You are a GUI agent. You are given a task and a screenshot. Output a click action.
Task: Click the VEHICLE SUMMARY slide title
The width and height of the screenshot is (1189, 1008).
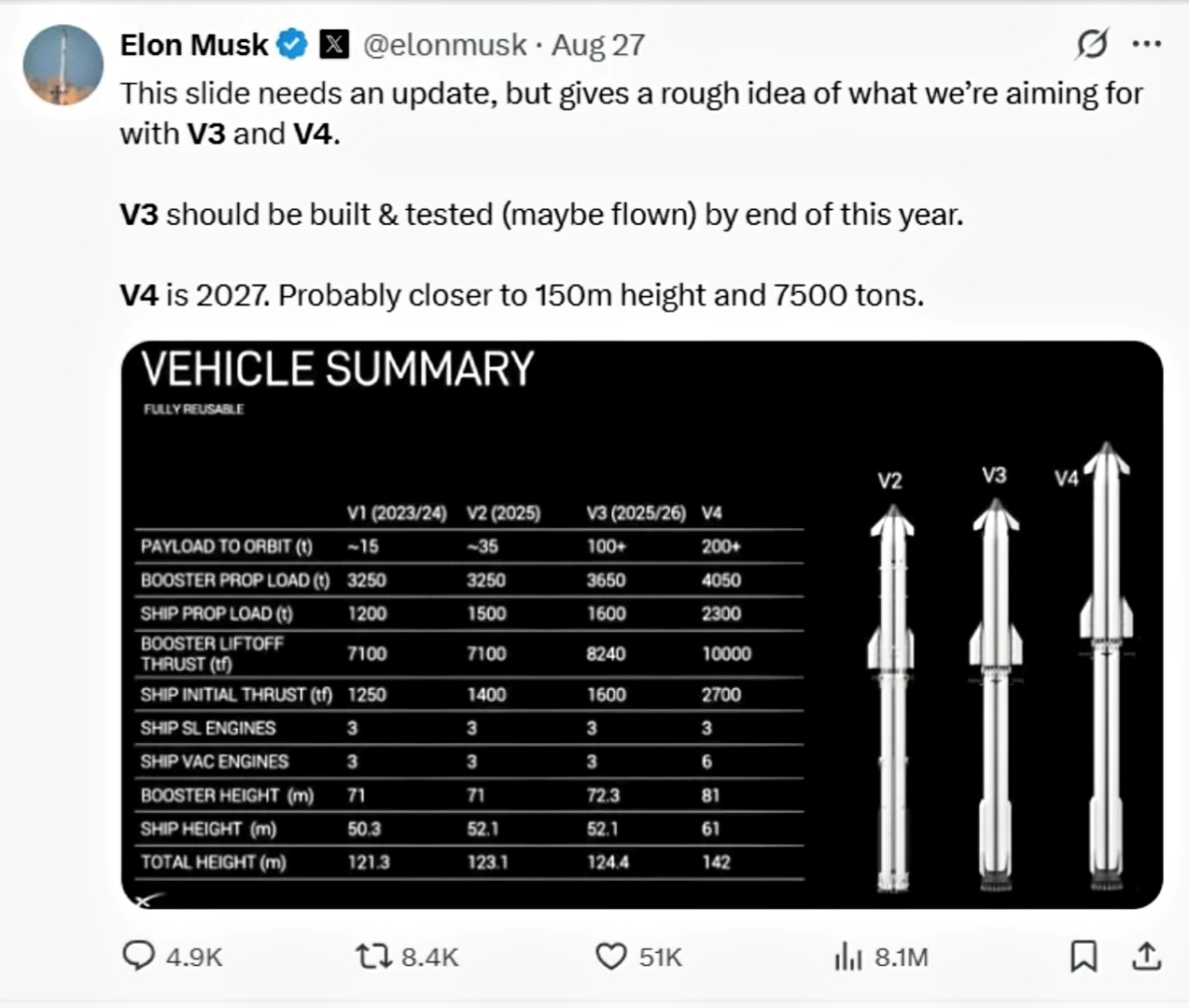pyautogui.click(x=337, y=369)
